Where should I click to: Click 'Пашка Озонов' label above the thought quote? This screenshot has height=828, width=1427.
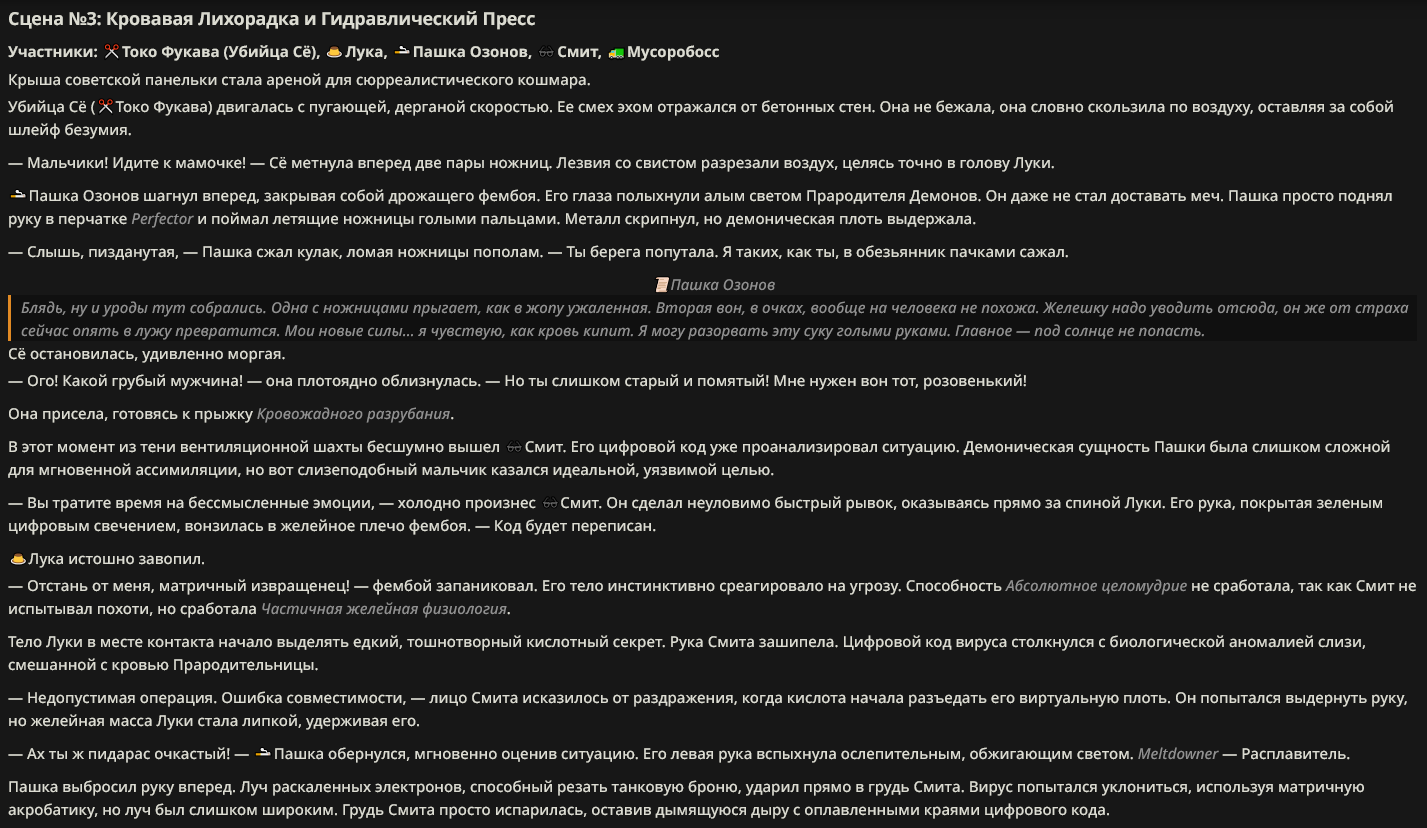coord(723,285)
